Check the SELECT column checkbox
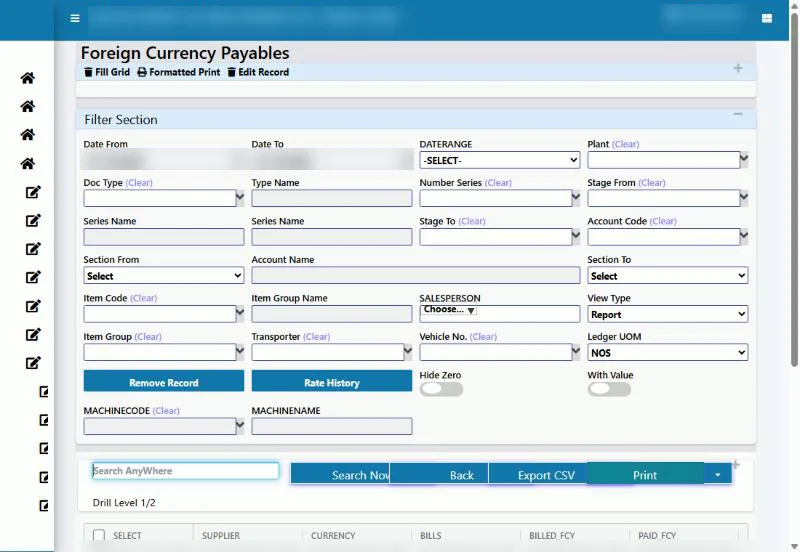Screen dimensions: 800x552 click(x=99, y=535)
